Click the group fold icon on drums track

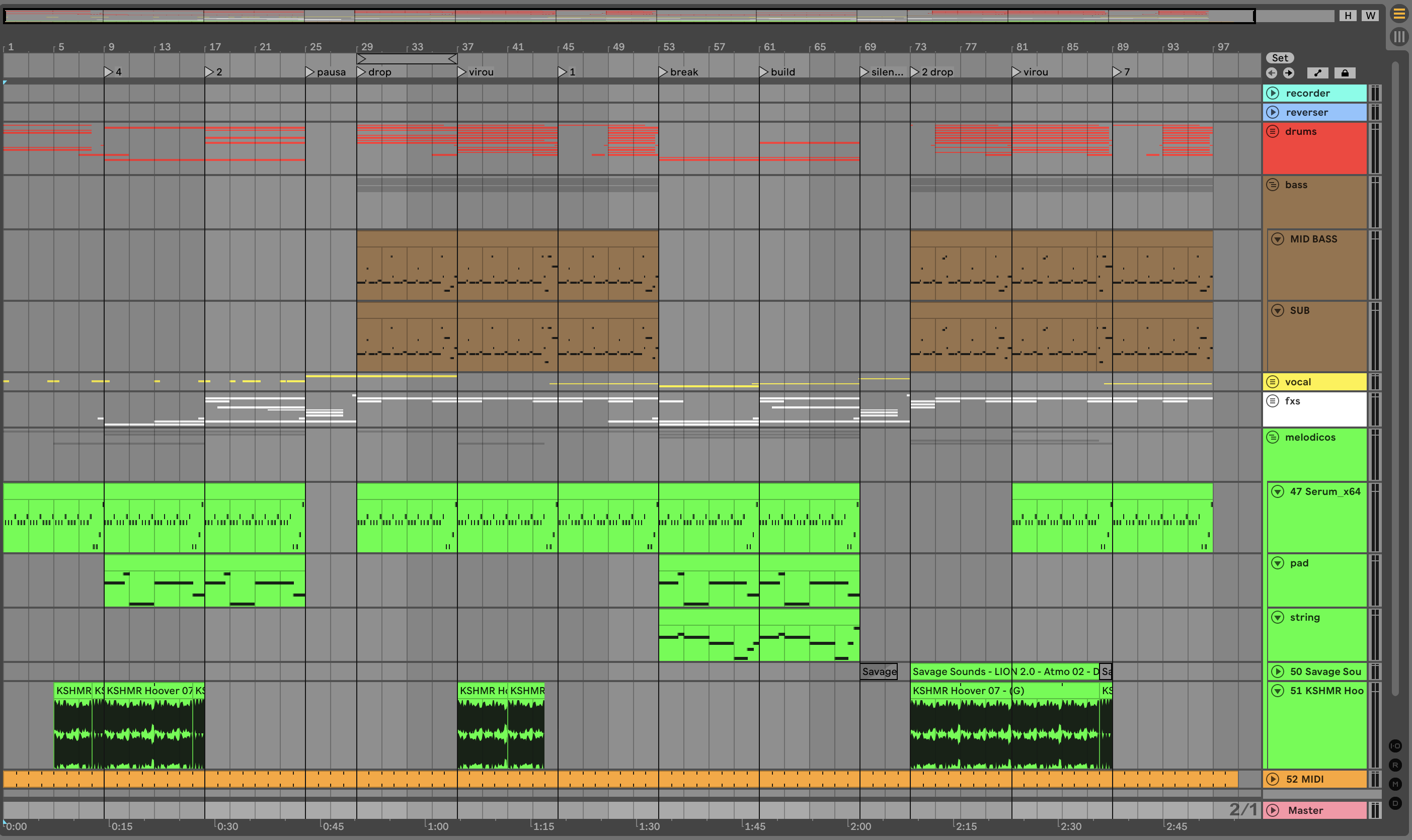click(x=1273, y=131)
